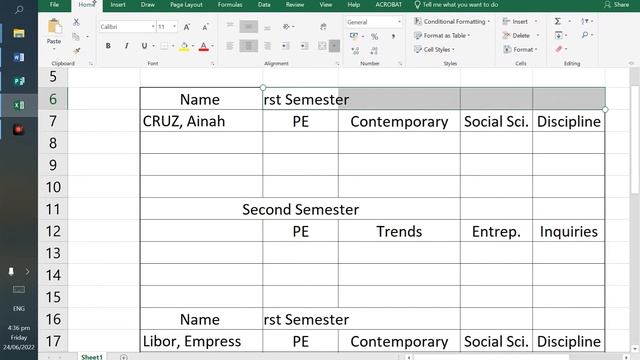Switch to the Insert ribbon tab
The height and width of the screenshot is (360, 640).
(x=118, y=4)
